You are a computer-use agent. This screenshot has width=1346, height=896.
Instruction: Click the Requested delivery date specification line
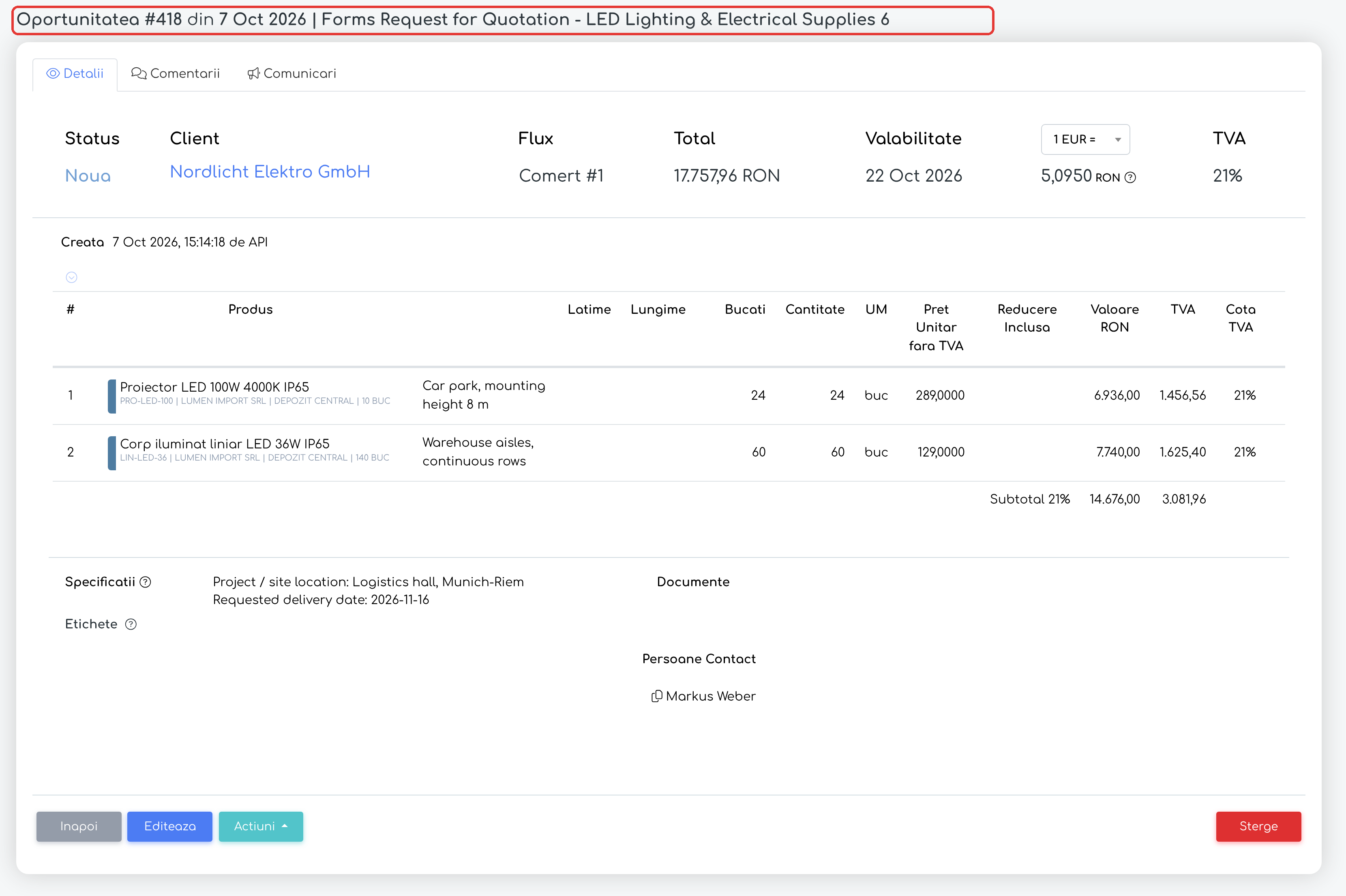tap(321, 600)
